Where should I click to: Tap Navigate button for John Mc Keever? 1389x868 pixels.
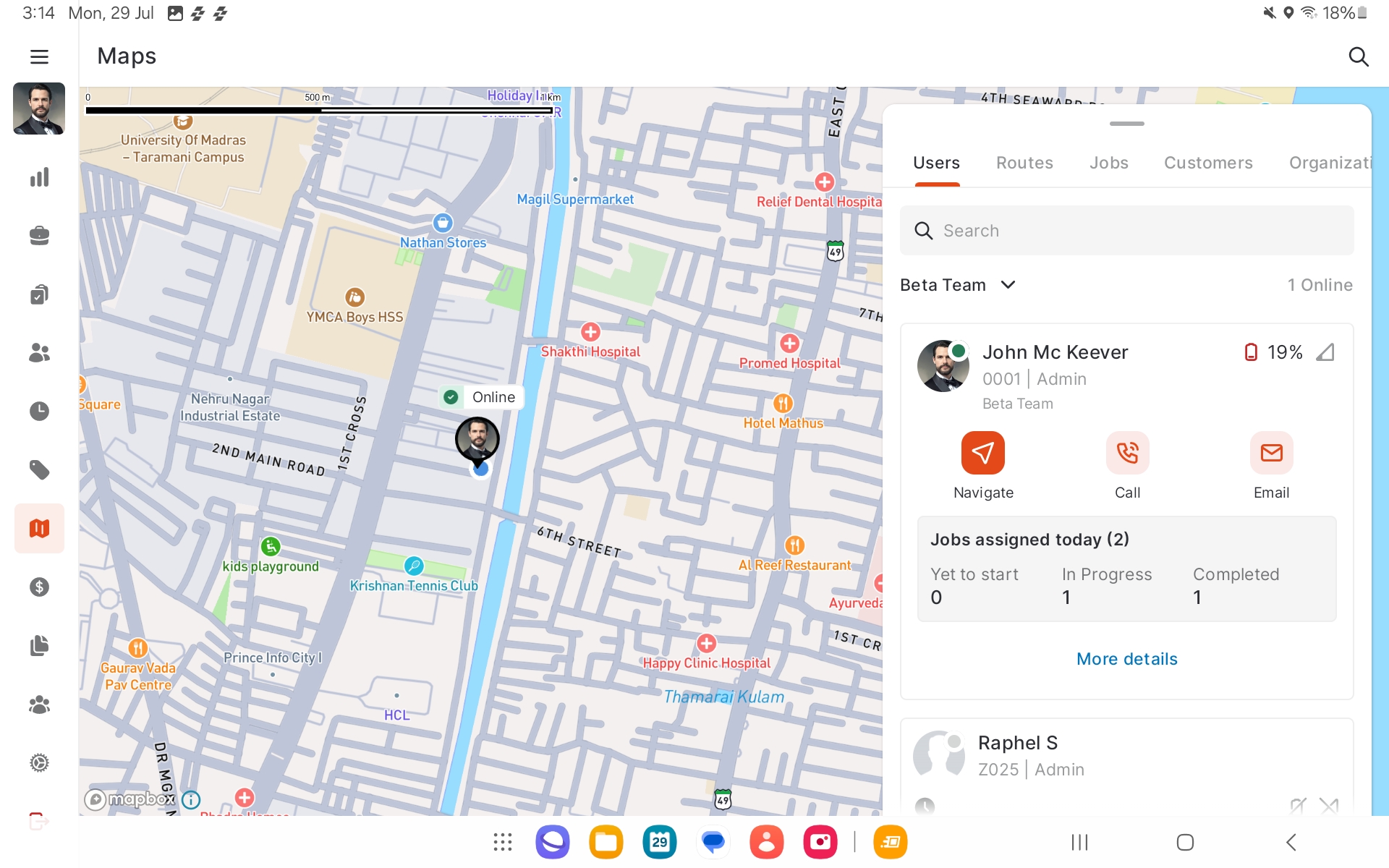[x=982, y=454]
